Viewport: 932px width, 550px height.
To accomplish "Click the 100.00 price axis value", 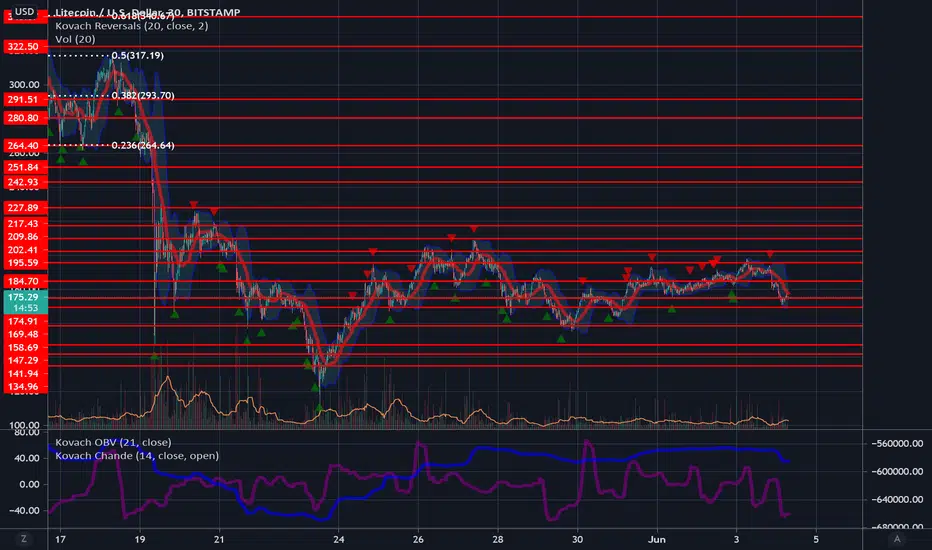I will tap(24, 425).
